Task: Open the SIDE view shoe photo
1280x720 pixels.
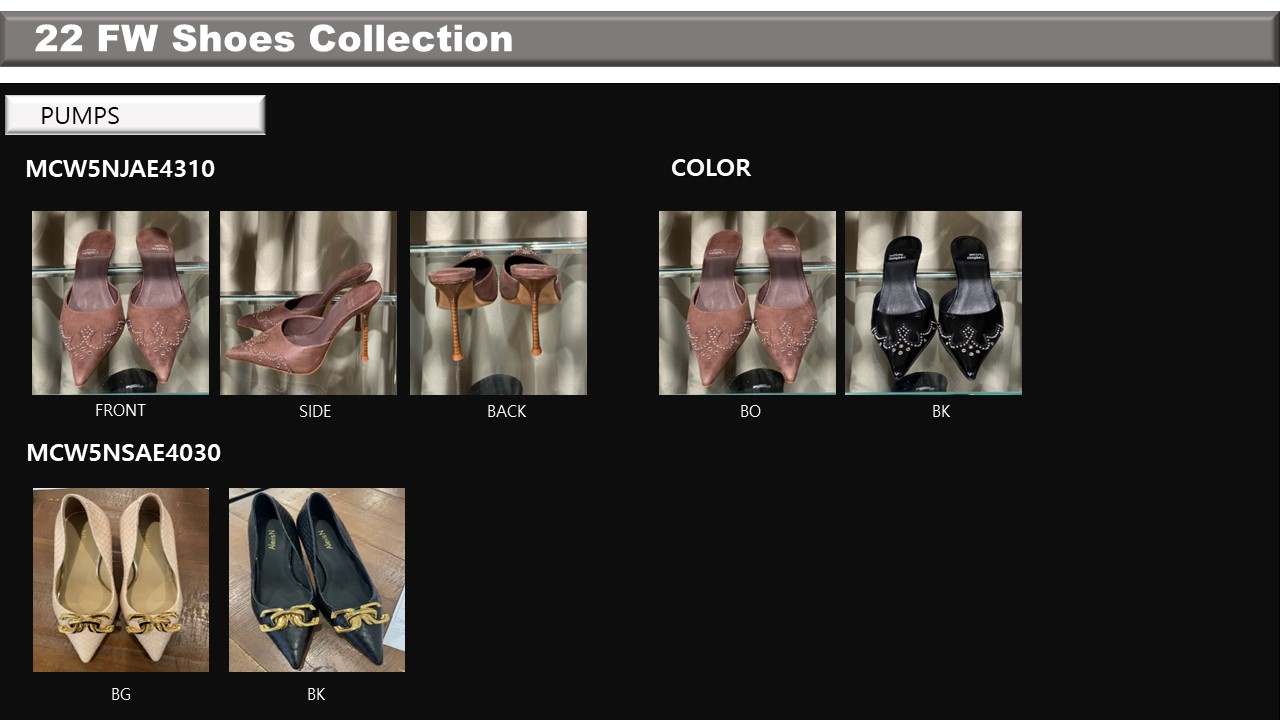Action: tap(308, 303)
